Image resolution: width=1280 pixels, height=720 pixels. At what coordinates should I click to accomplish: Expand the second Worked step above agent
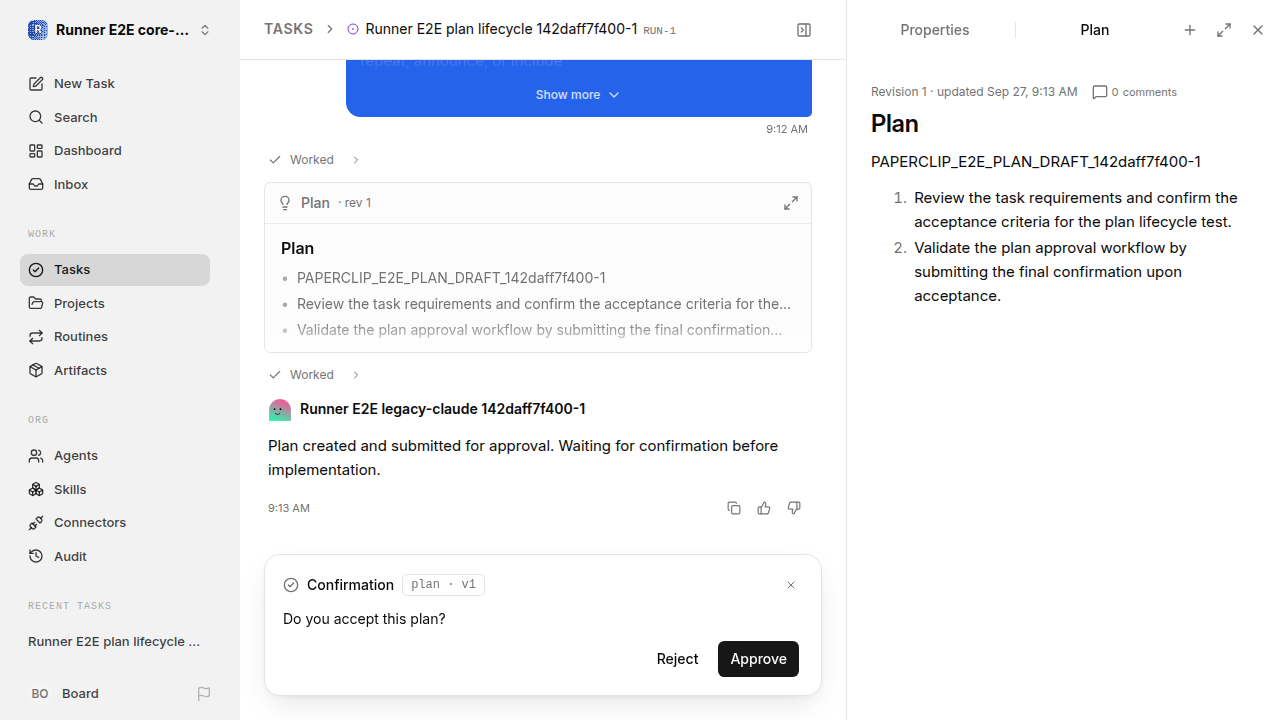(314, 375)
